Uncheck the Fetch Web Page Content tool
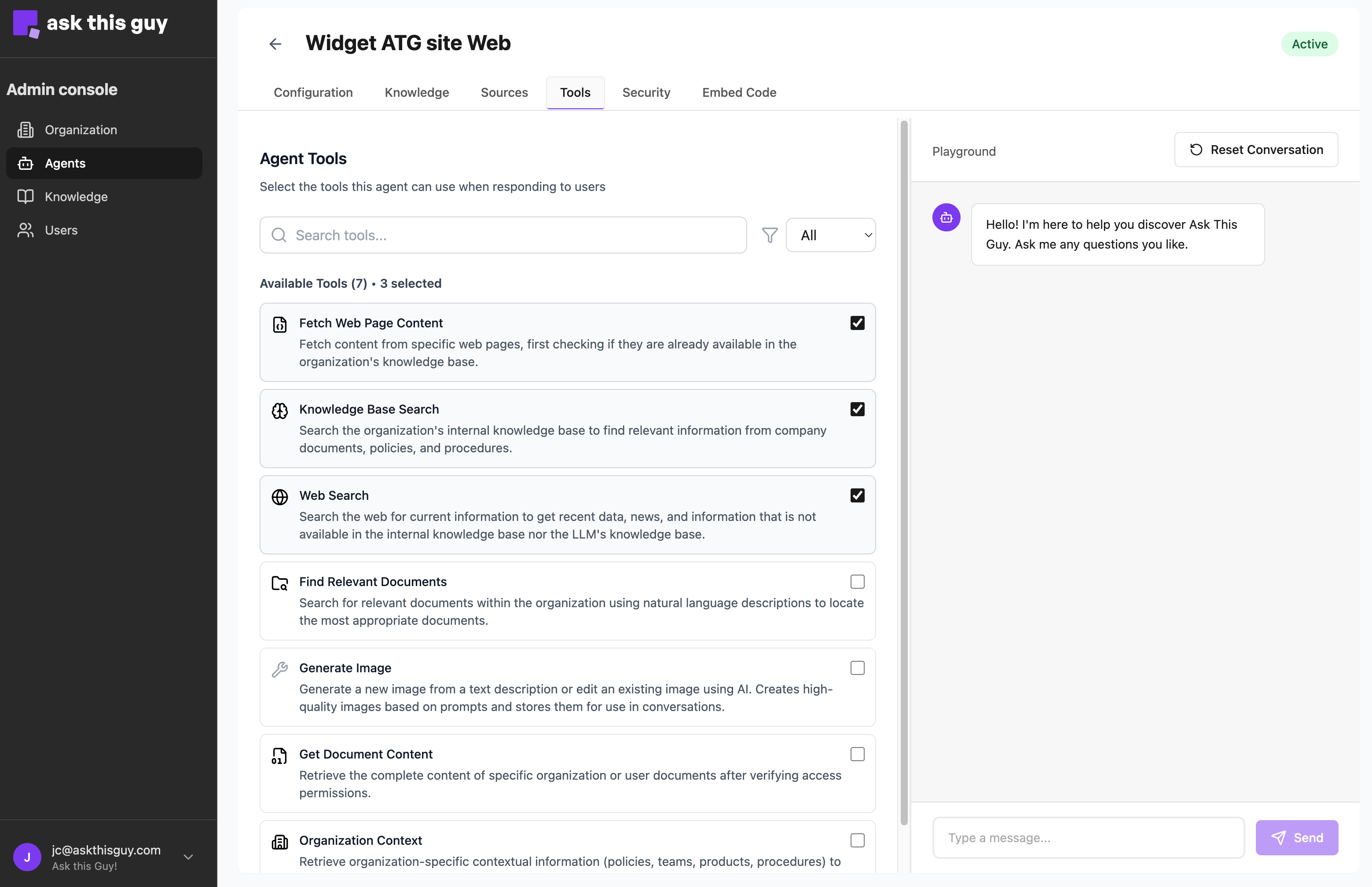Viewport: 1372px width, 887px height. 857,323
